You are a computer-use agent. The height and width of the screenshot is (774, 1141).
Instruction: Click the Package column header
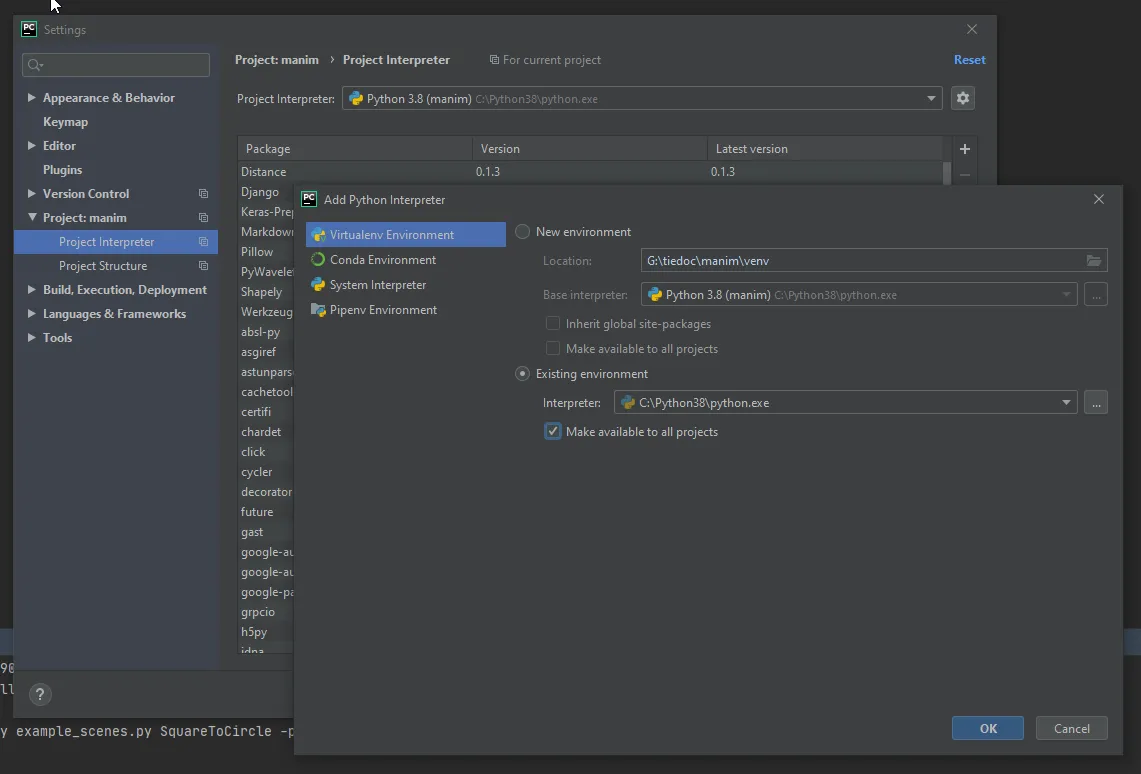(x=355, y=148)
